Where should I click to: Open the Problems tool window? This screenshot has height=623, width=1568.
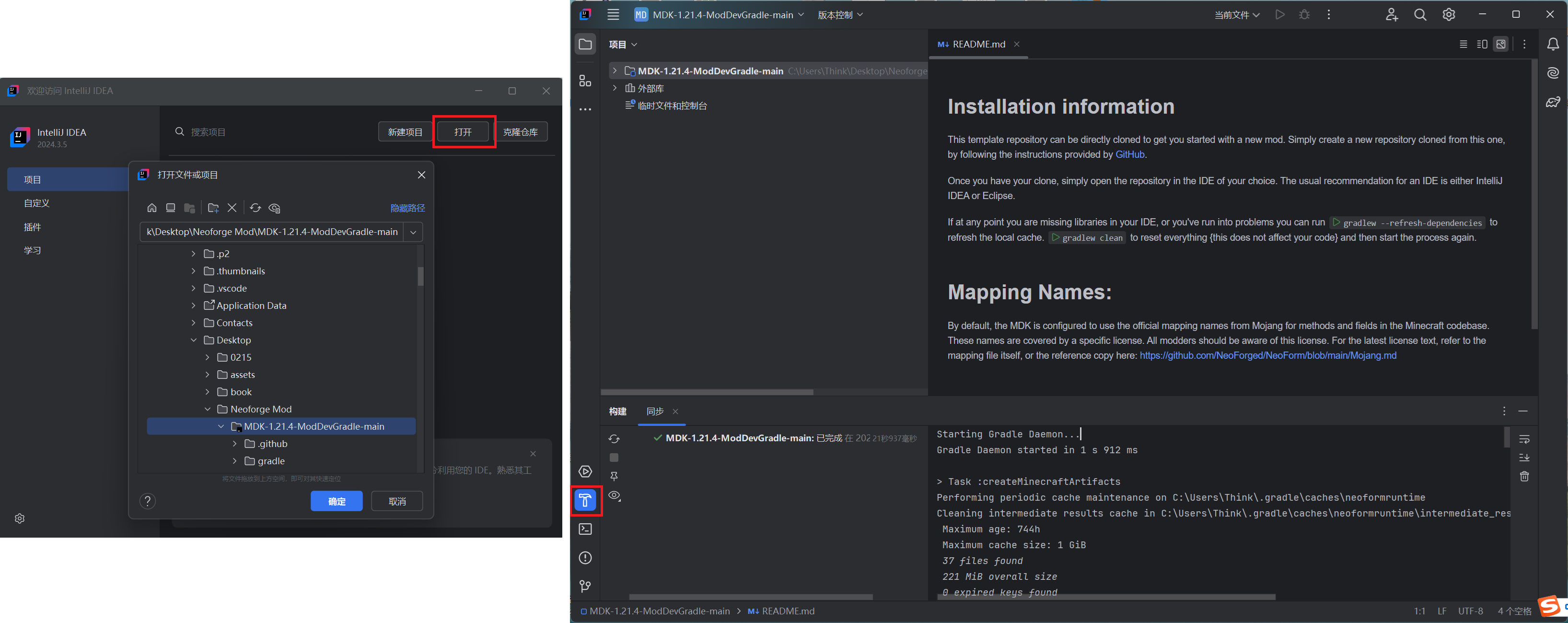click(x=585, y=558)
